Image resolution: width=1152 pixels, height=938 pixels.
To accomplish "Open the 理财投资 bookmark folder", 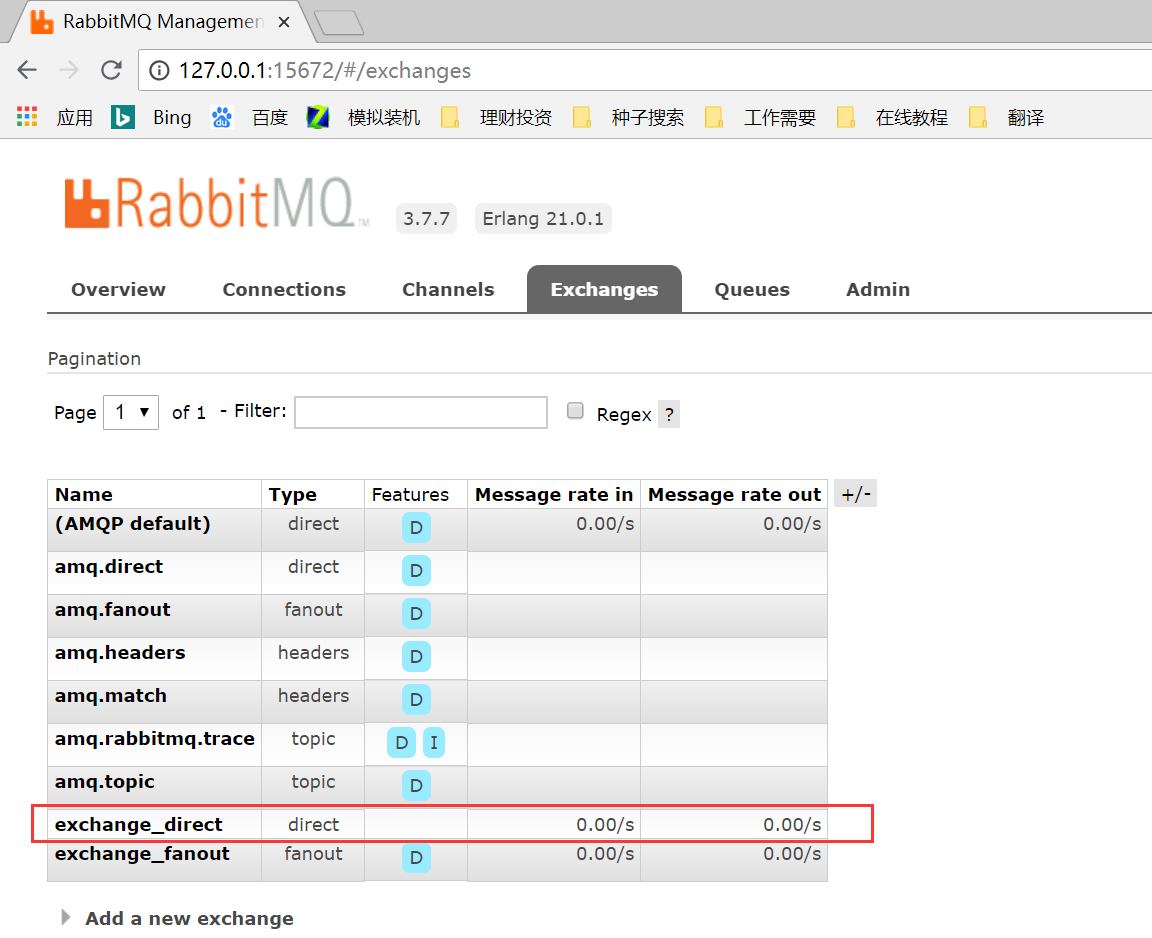I will (x=497, y=117).
